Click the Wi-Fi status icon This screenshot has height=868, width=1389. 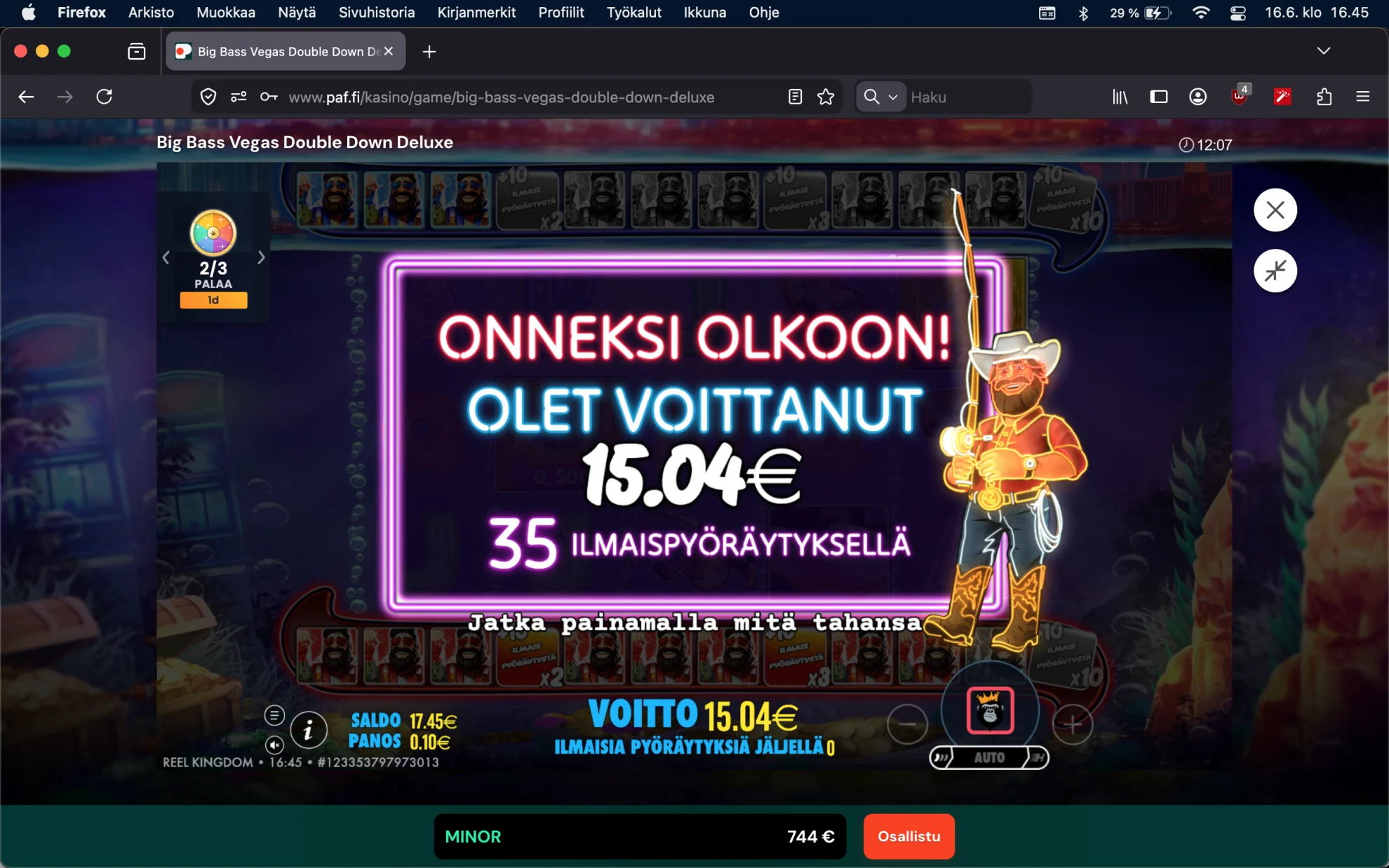coord(1200,13)
